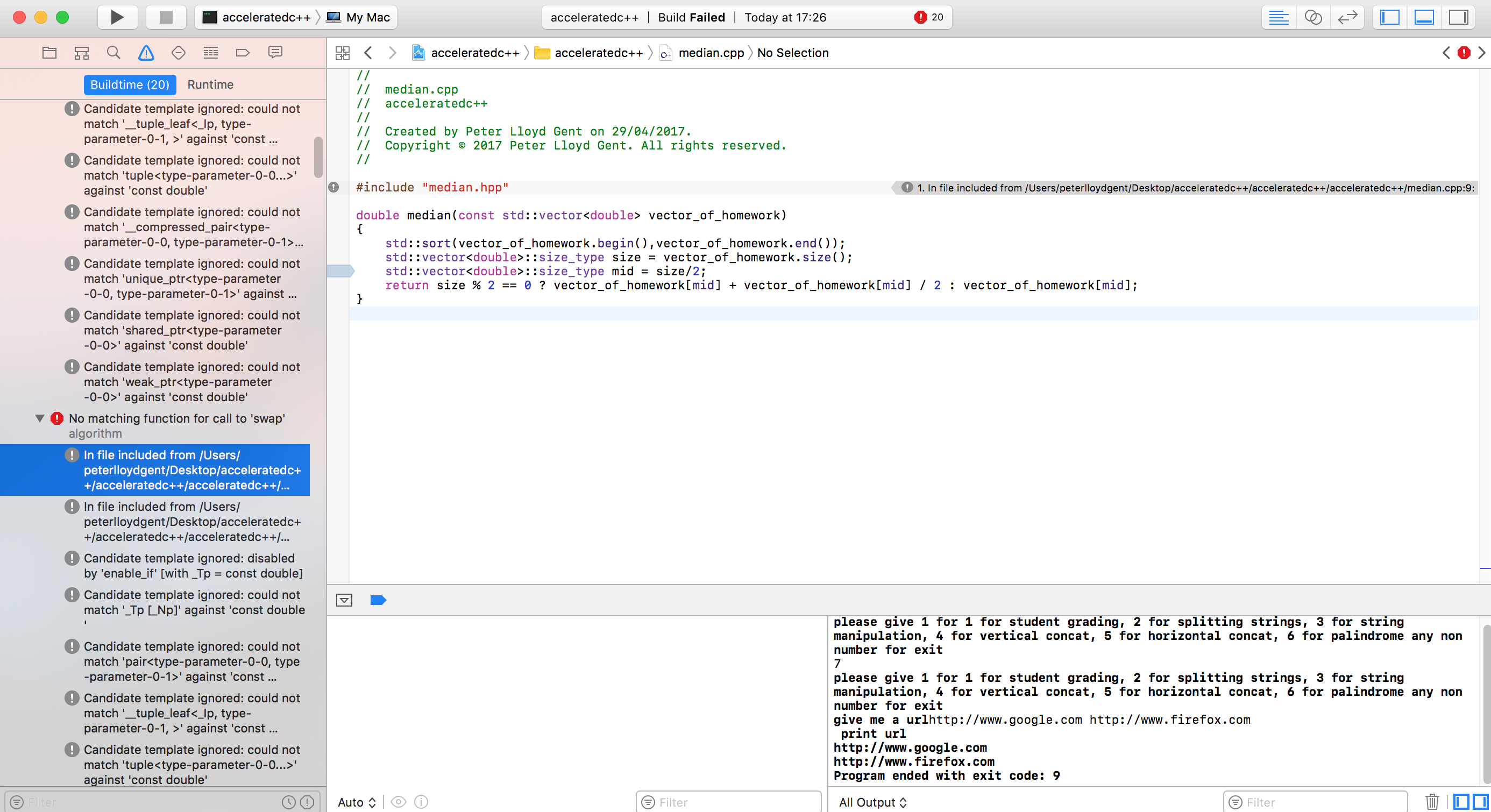
Task: Switch to the Runtime tab
Action: coord(210,84)
